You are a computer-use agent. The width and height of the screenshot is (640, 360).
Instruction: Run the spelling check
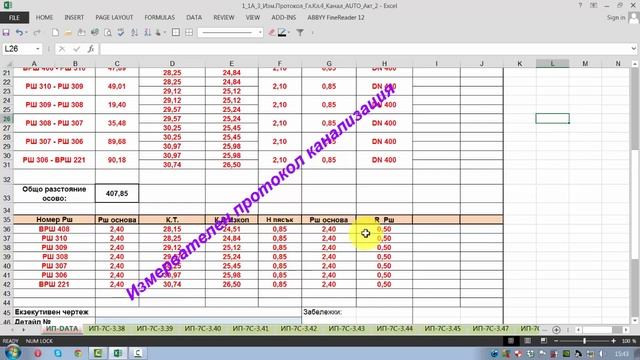(121, 33)
